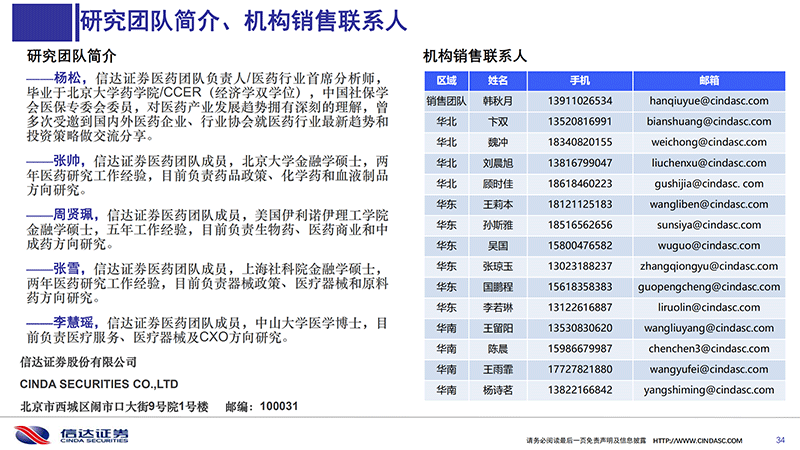Select phone number 15618358383
Viewport: 800px width, 450px height.
tap(580, 287)
